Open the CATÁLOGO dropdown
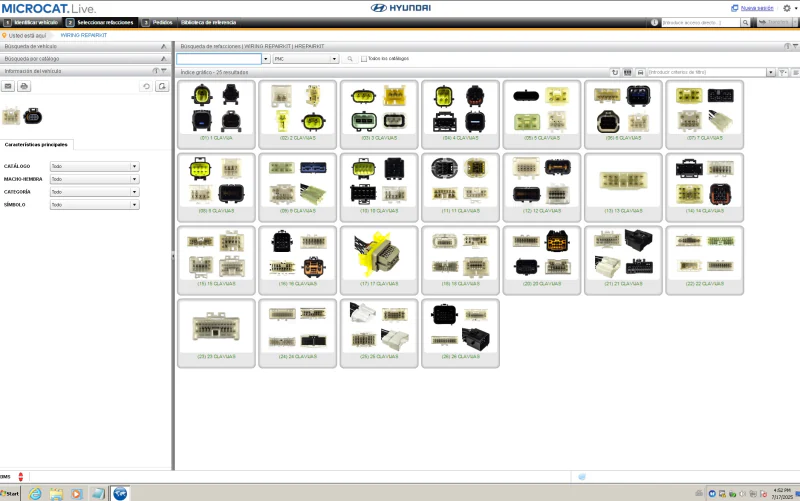Screen dimensions: 800x501 (x=134, y=166)
